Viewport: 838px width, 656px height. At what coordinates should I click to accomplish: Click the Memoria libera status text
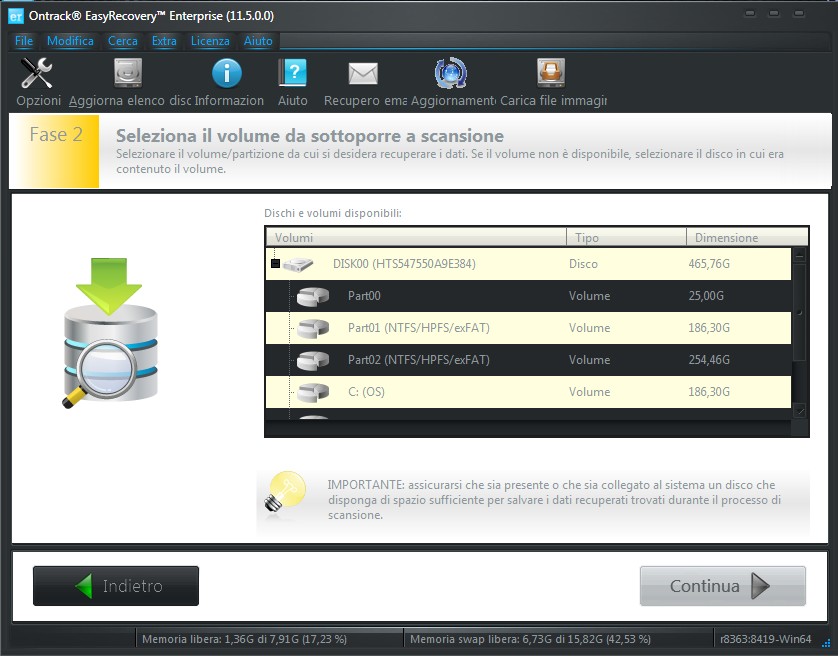pyautogui.click(x=244, y=639)
